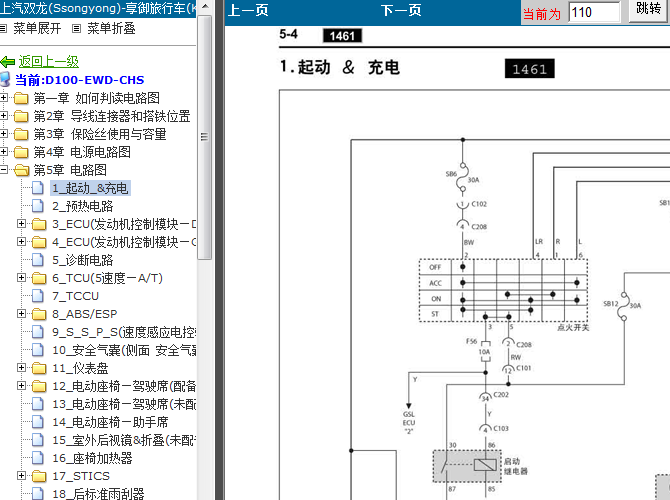Viewport: 670px width, 500px height.
Task: Click 菜单展开 to expand all menus
Action: coord(37,29)
